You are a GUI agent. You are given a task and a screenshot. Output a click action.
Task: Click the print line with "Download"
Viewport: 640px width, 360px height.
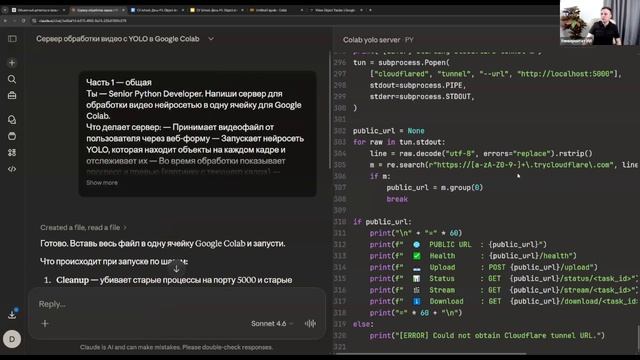coord(504,301)
